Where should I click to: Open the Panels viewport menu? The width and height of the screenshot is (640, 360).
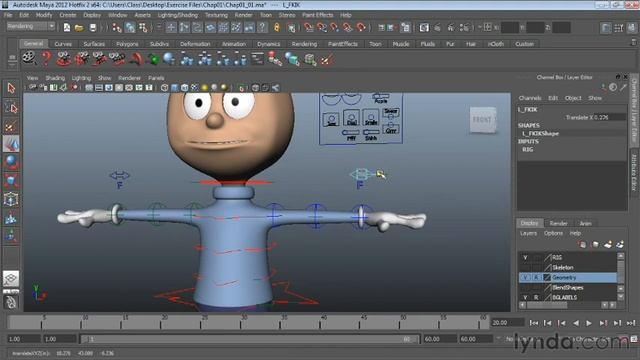156,78
